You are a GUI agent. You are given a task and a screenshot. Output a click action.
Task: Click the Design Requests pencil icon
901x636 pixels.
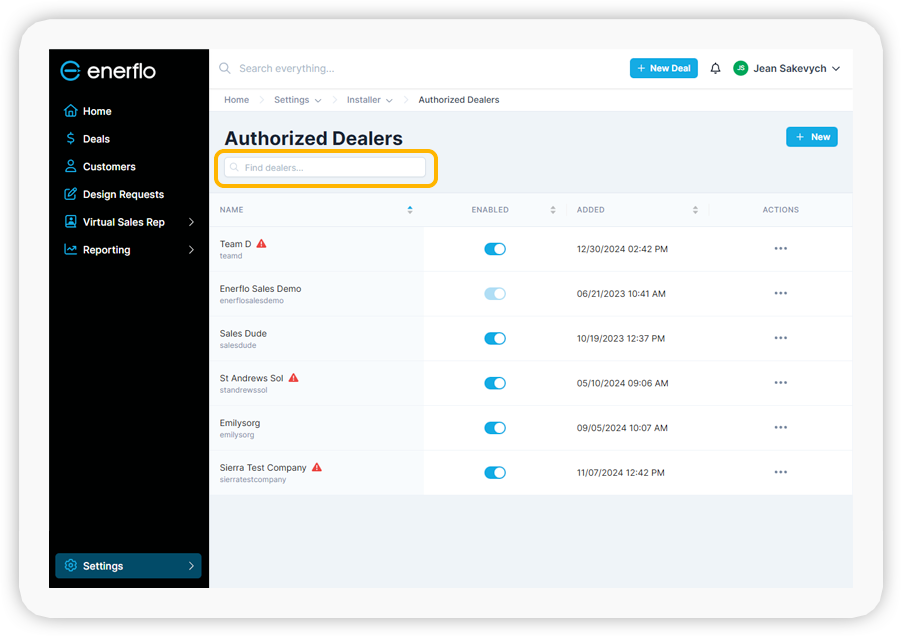tap(72, 194)
